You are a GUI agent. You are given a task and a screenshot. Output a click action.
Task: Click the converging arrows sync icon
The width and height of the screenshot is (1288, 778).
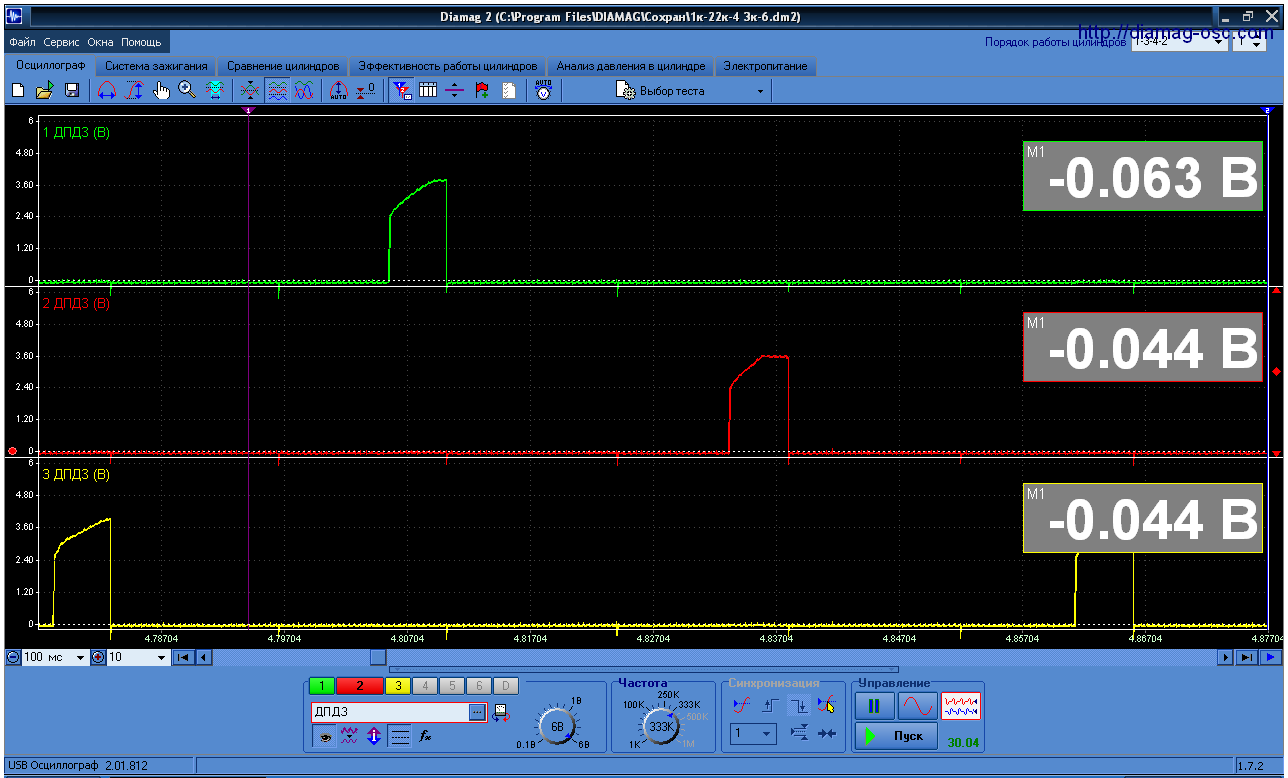826,734
